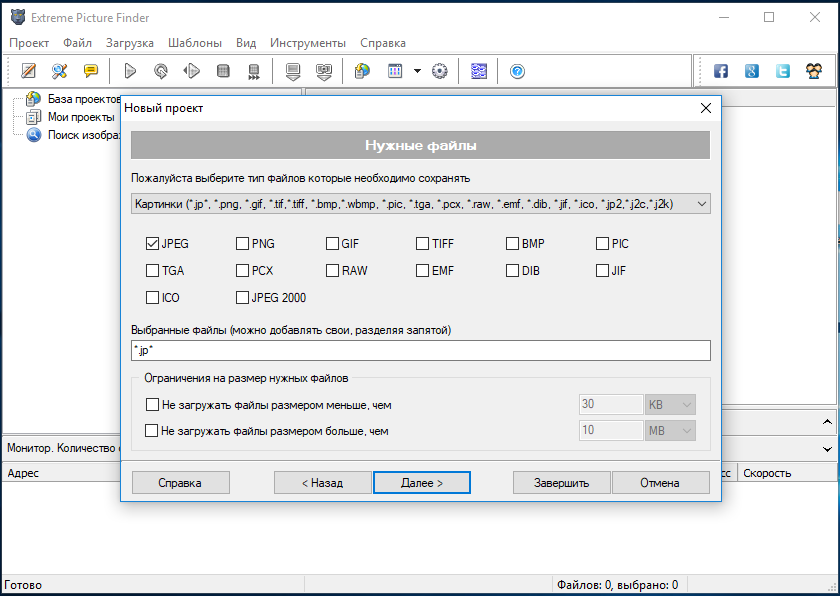This screenshot has width=840, height=596.
Task: Click the maximum size field showing 10
Action: click(x=611, y=431)
